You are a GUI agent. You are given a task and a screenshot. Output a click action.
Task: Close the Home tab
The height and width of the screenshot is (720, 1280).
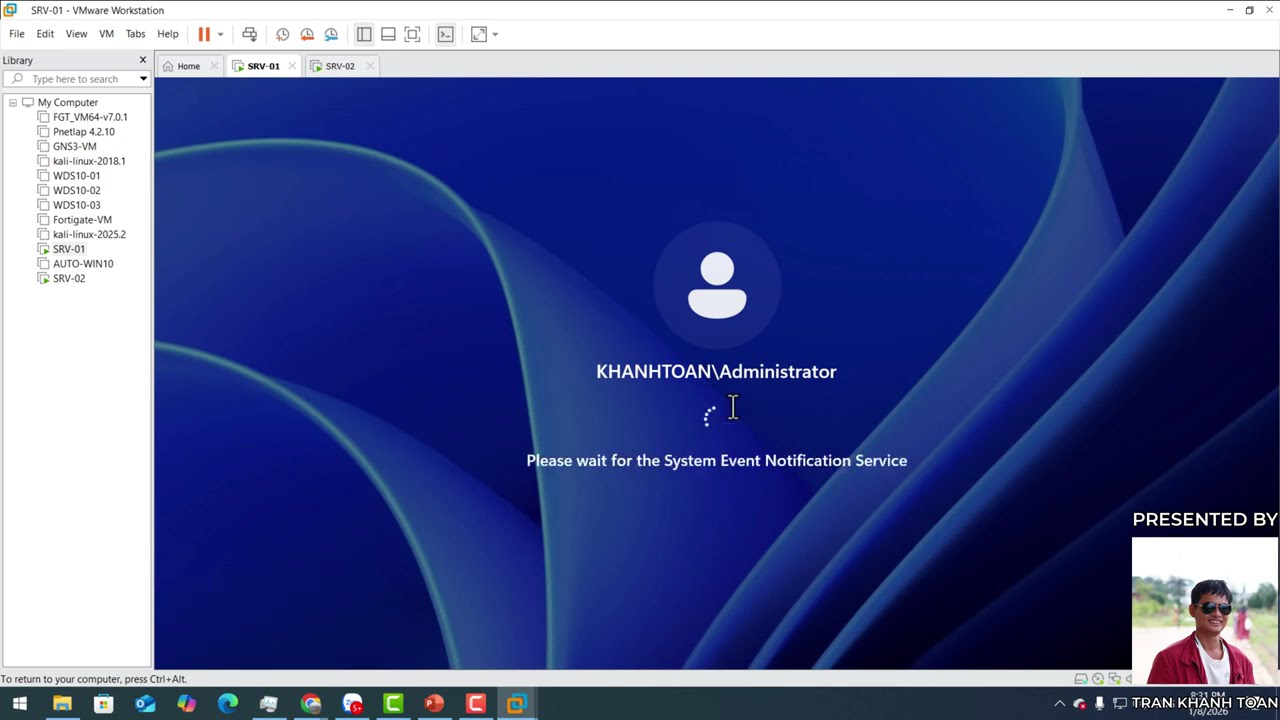pos(214,66)
